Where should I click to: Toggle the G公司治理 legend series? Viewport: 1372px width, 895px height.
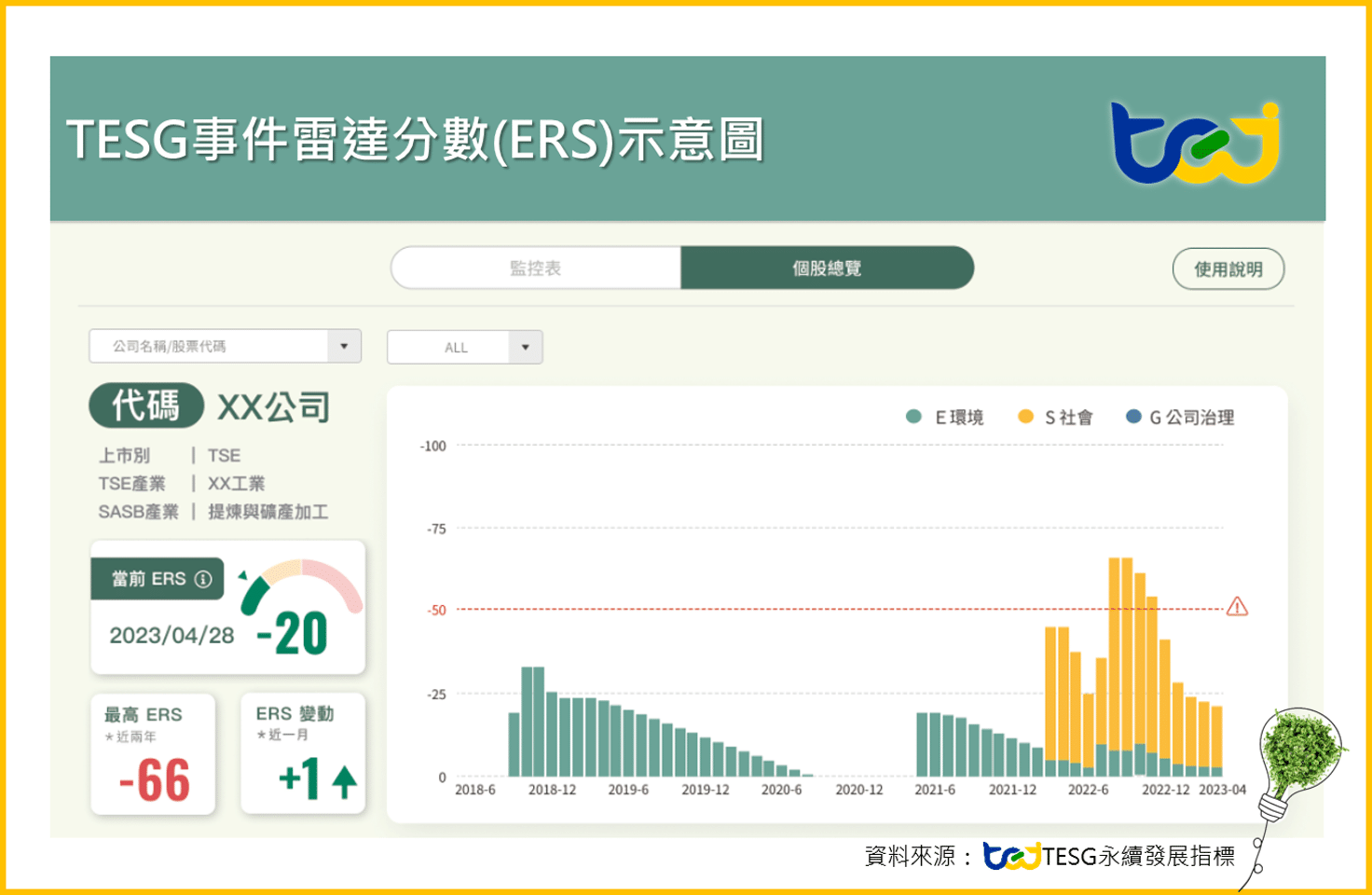(1180, 418)
